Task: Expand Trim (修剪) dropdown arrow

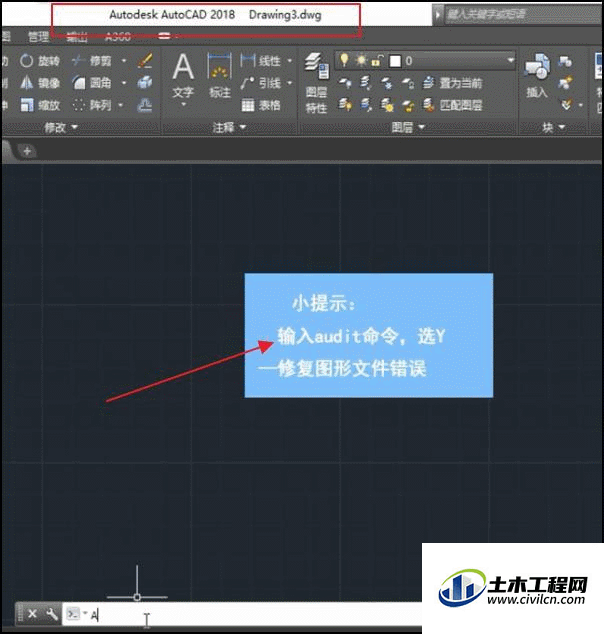Action: point(123,61)
